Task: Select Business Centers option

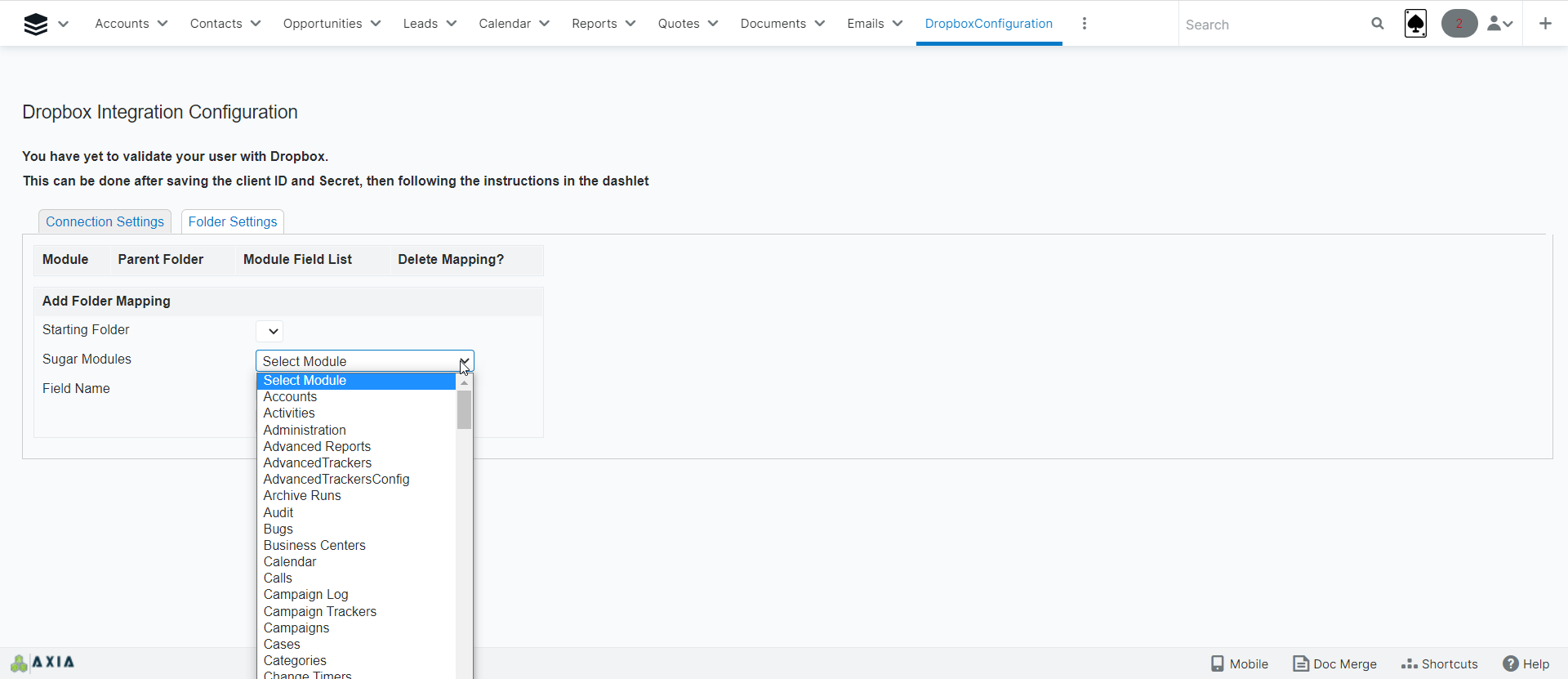Action: coord(356,546)
